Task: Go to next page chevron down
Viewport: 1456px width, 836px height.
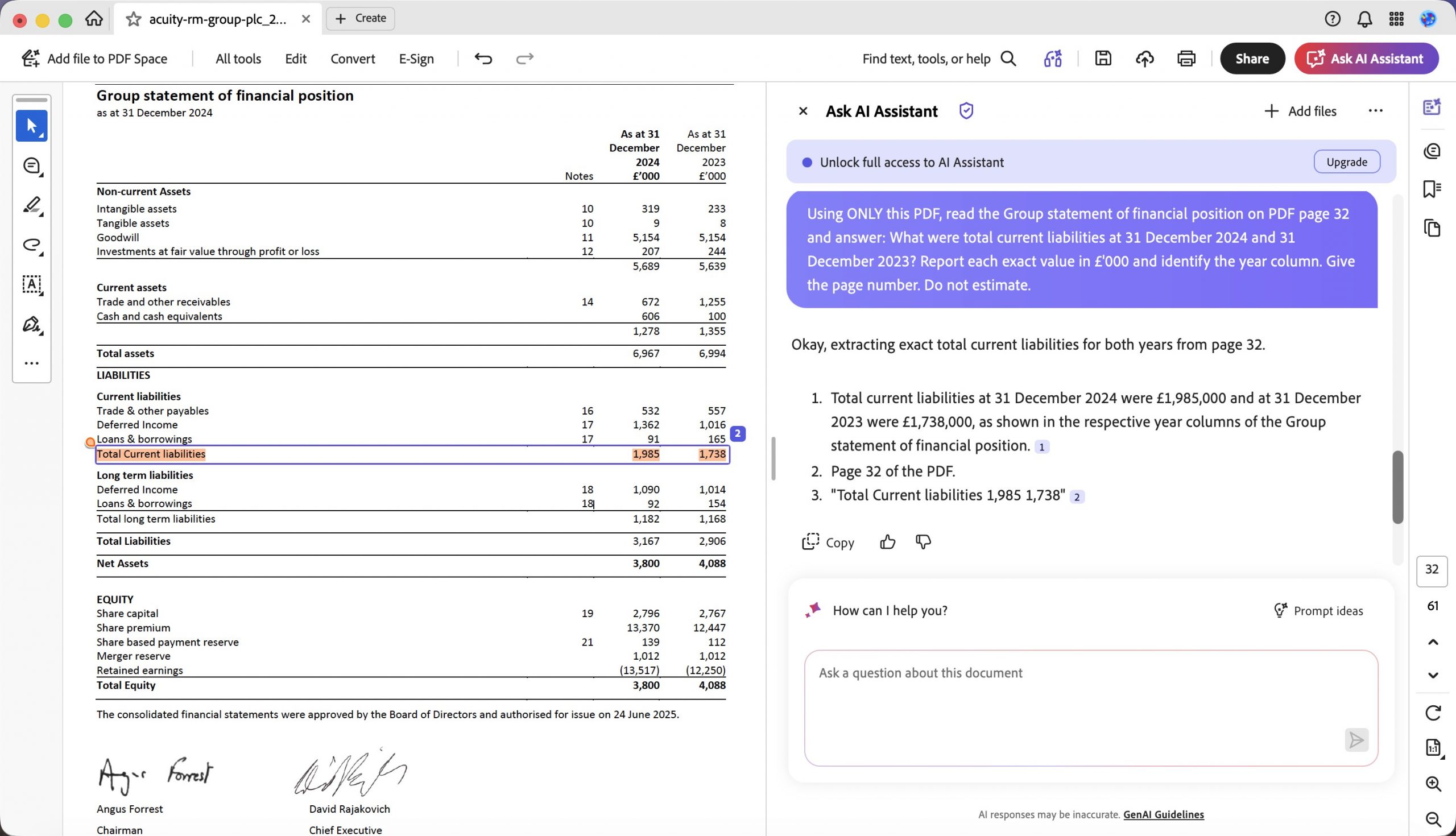Action: pyautogui.click(x=1433, y=675)
